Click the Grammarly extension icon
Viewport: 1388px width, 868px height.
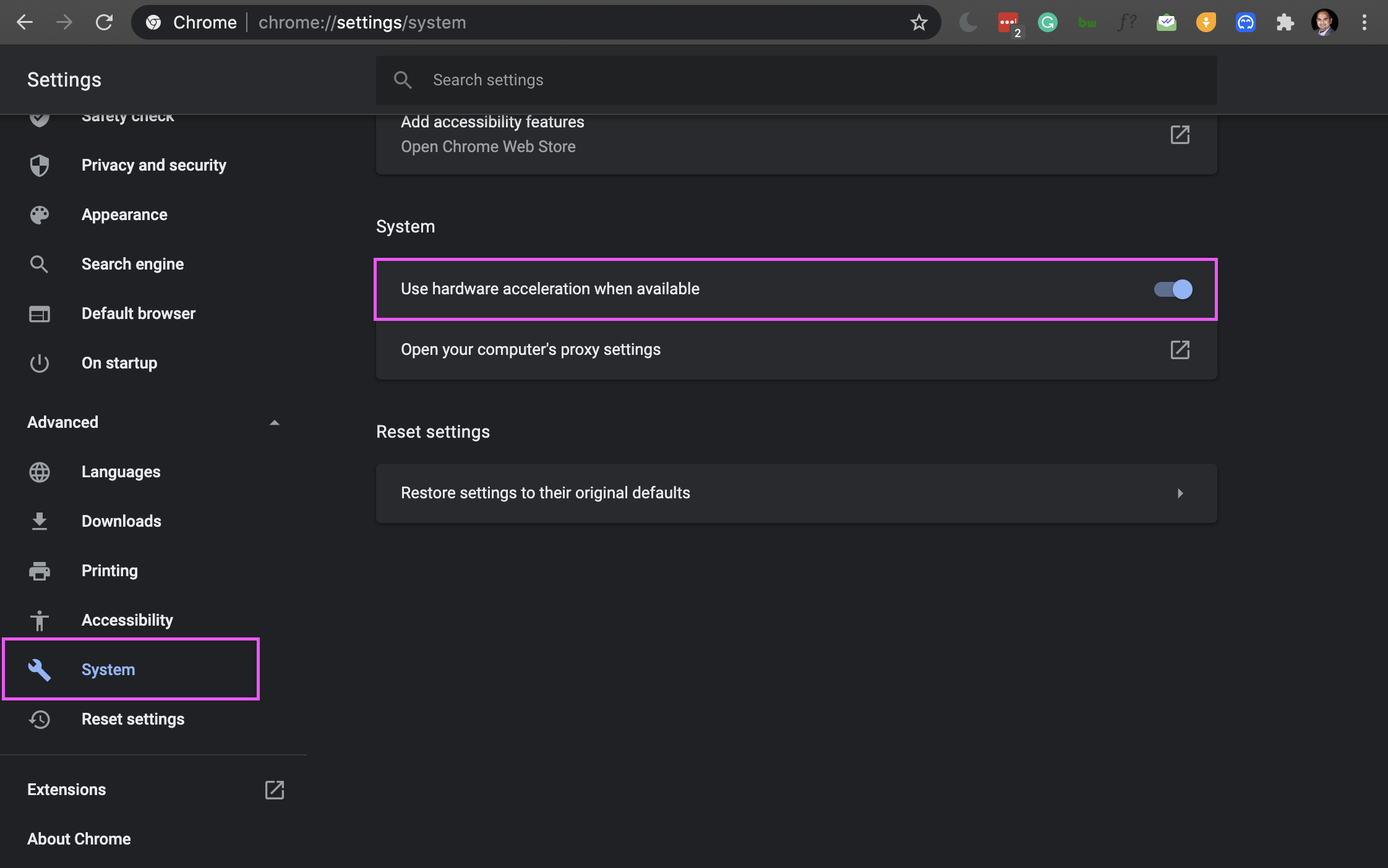click(x=1047, y=23)
